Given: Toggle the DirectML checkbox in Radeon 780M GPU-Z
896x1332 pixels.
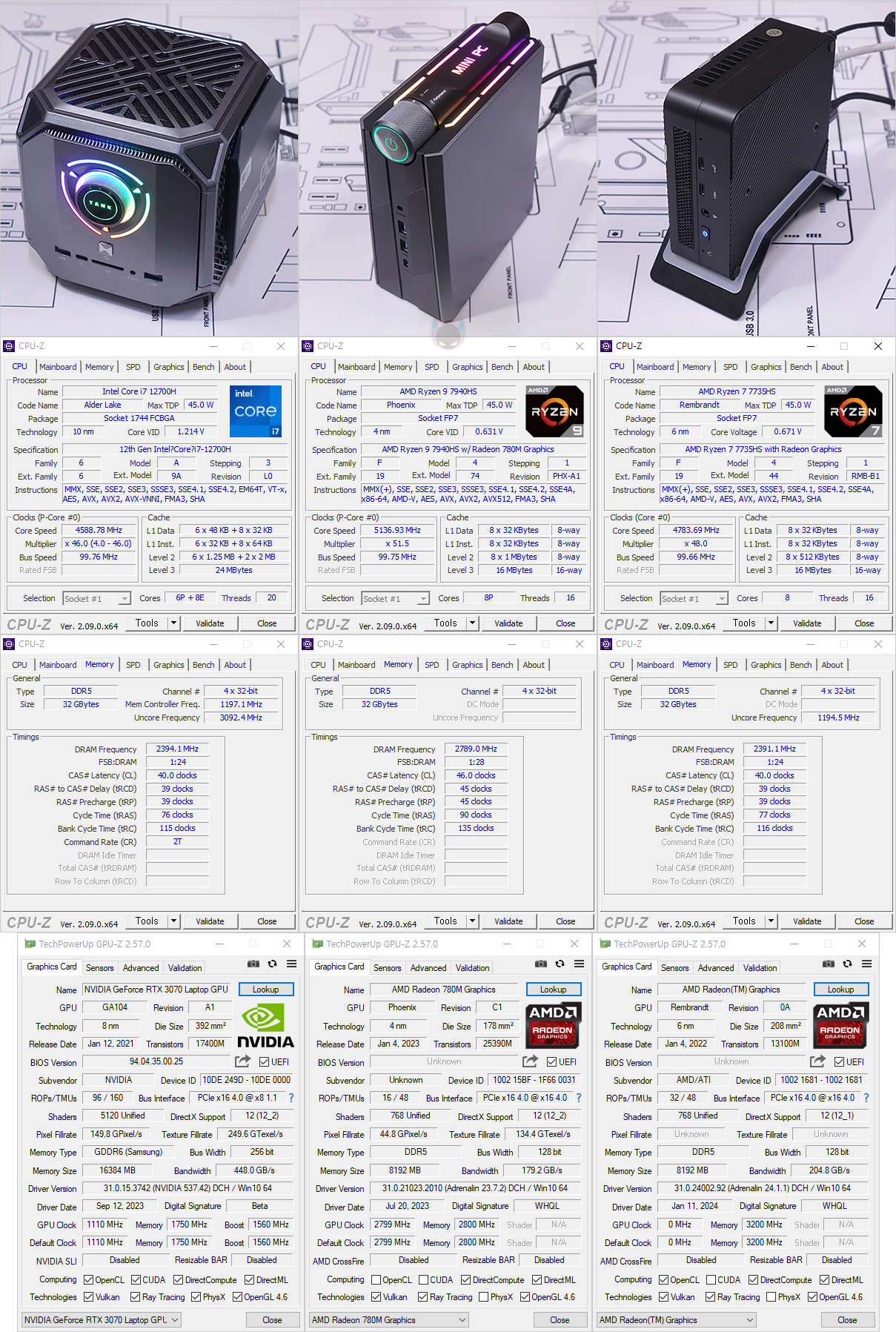Looking at the screenshot, I should (537, 1280).
